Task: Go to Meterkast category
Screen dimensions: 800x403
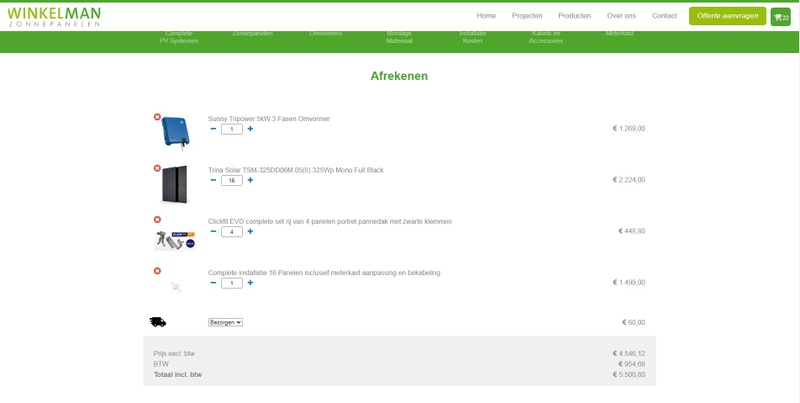Action: pyautogui.click(x=619, y=34)
